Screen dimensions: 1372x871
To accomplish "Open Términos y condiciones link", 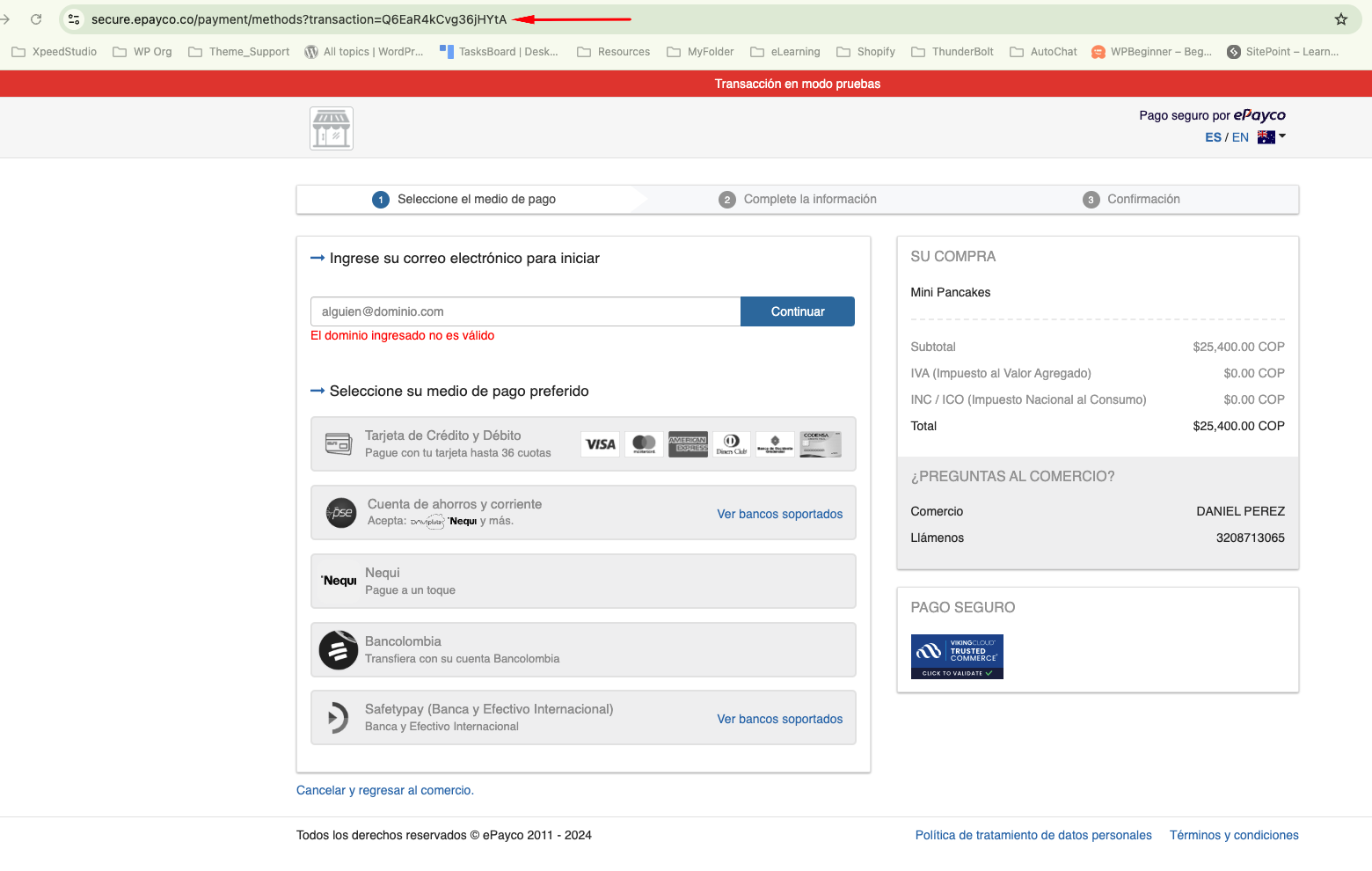I will [1234, 835].
